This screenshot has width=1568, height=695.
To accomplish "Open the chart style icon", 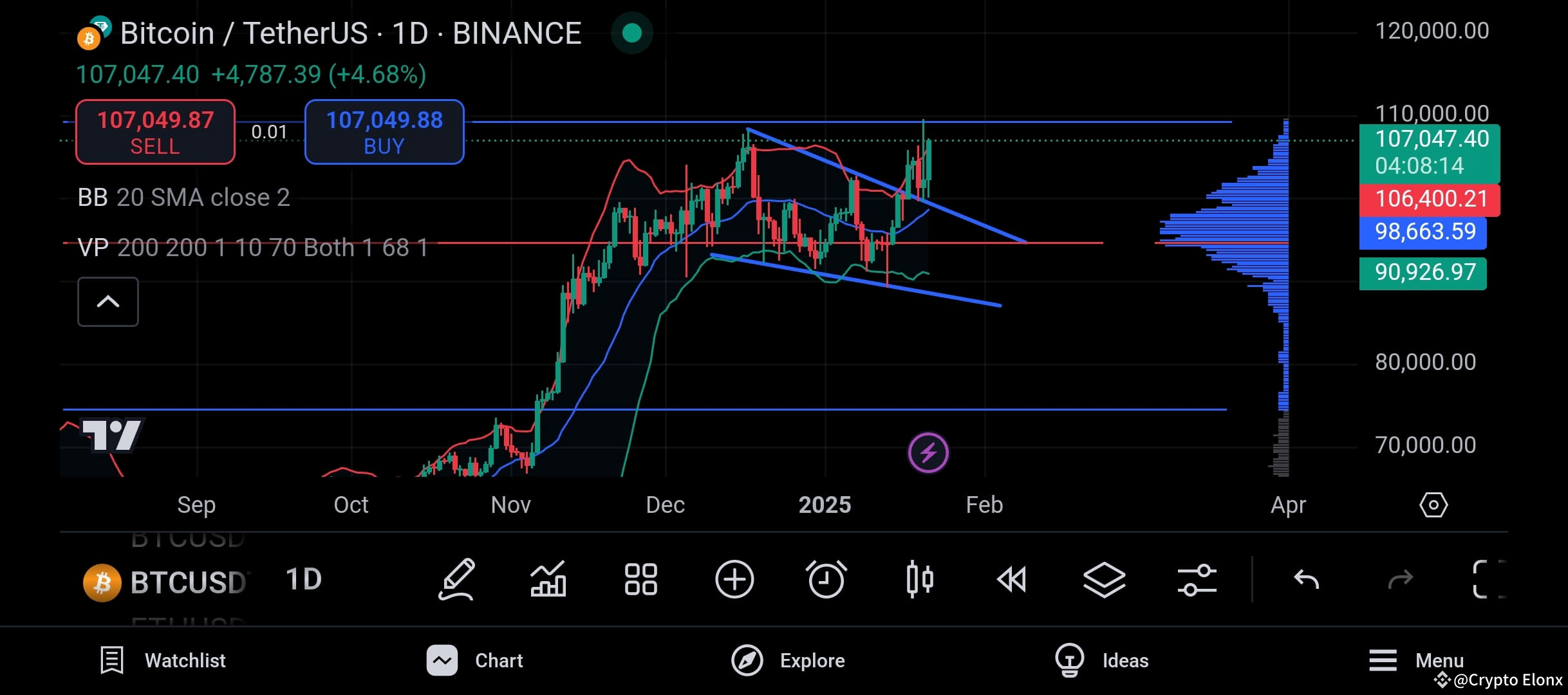I will 548,579.
